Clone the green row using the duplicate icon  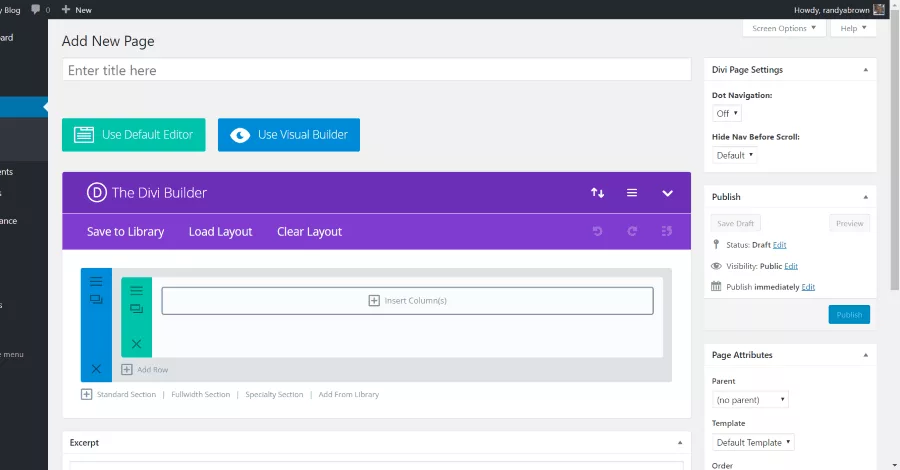(x=136, y=309)
